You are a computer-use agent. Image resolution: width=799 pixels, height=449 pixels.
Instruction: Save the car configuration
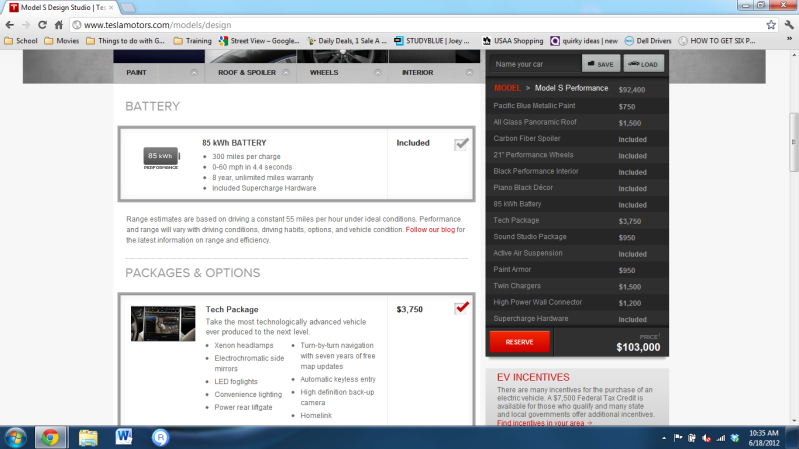pyautogui.click(x=601, y=64)
